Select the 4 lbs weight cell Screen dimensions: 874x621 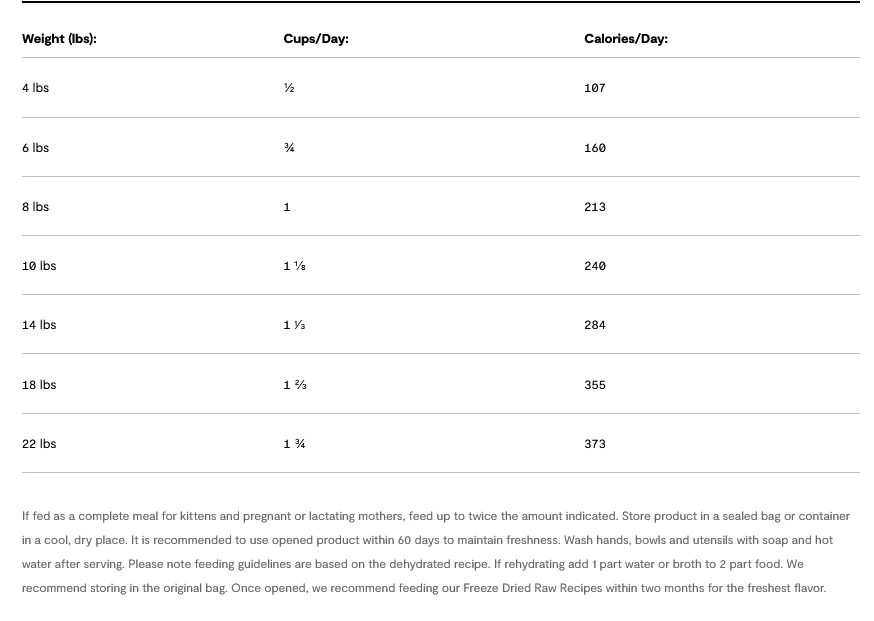pos(35,88)
